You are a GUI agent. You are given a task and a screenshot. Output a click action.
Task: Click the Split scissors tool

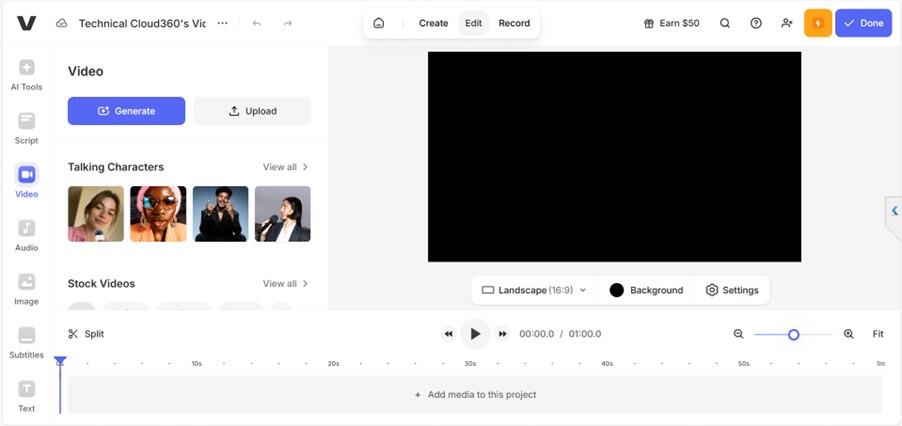tap(86, 334)
